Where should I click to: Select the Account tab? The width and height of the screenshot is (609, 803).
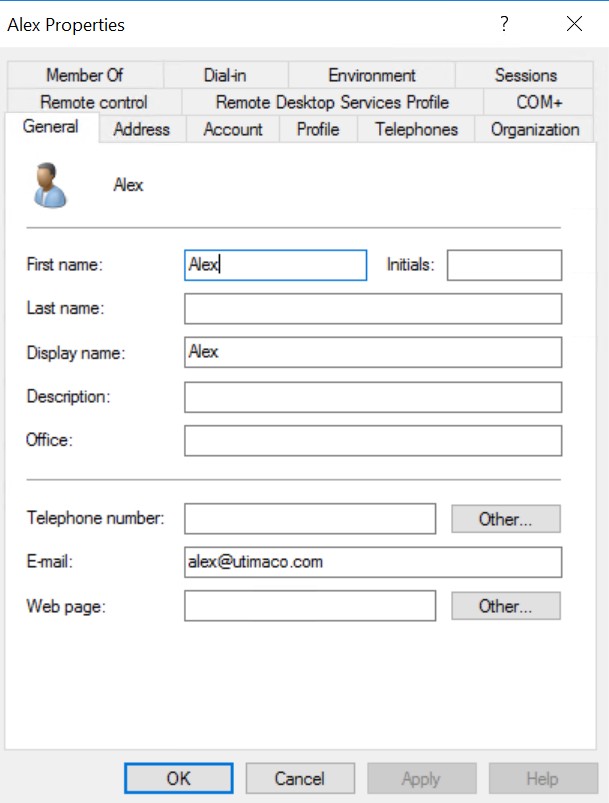click(x=233, y=129)
